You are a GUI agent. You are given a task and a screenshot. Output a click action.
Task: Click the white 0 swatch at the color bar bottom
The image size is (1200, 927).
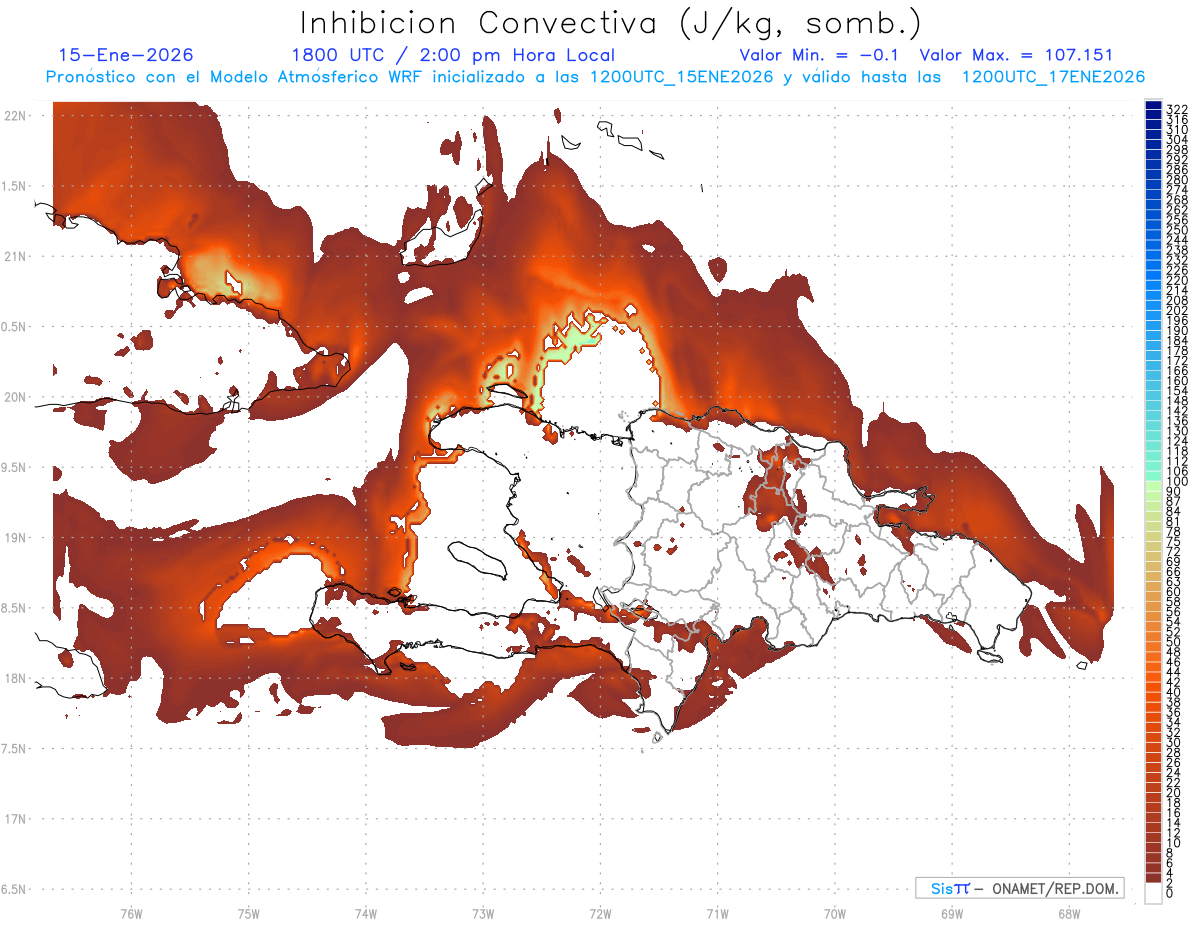point(1153,892)
